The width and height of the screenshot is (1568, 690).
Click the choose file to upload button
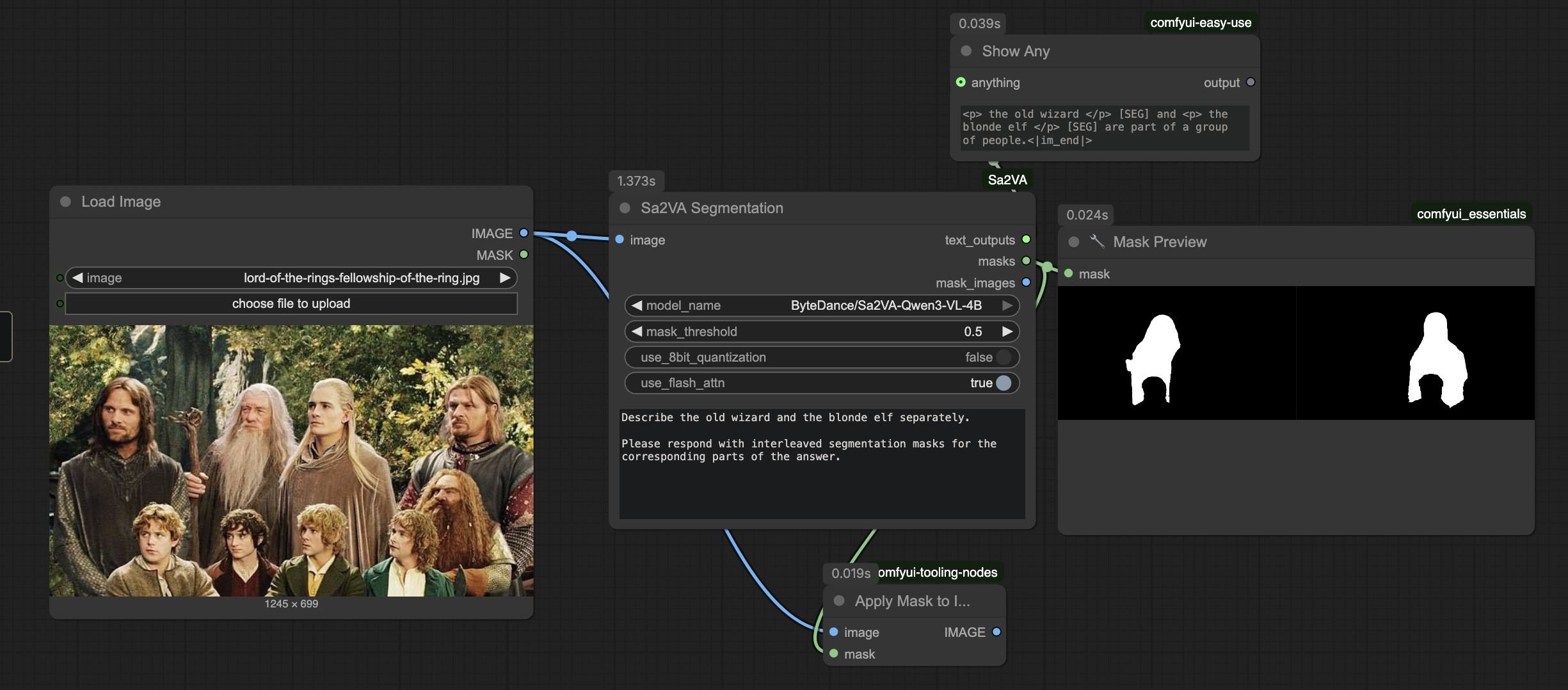point(291,303)
